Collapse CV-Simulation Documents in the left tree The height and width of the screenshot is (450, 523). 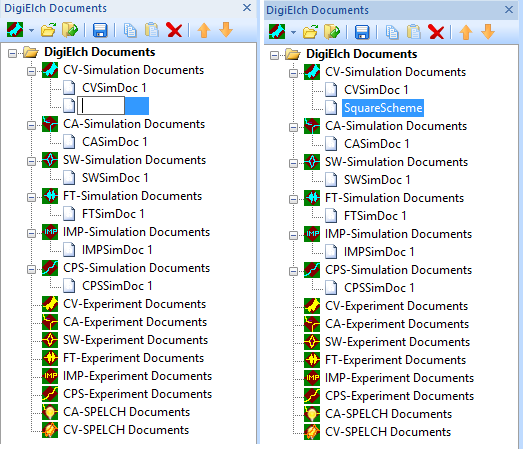coord(31,71)
